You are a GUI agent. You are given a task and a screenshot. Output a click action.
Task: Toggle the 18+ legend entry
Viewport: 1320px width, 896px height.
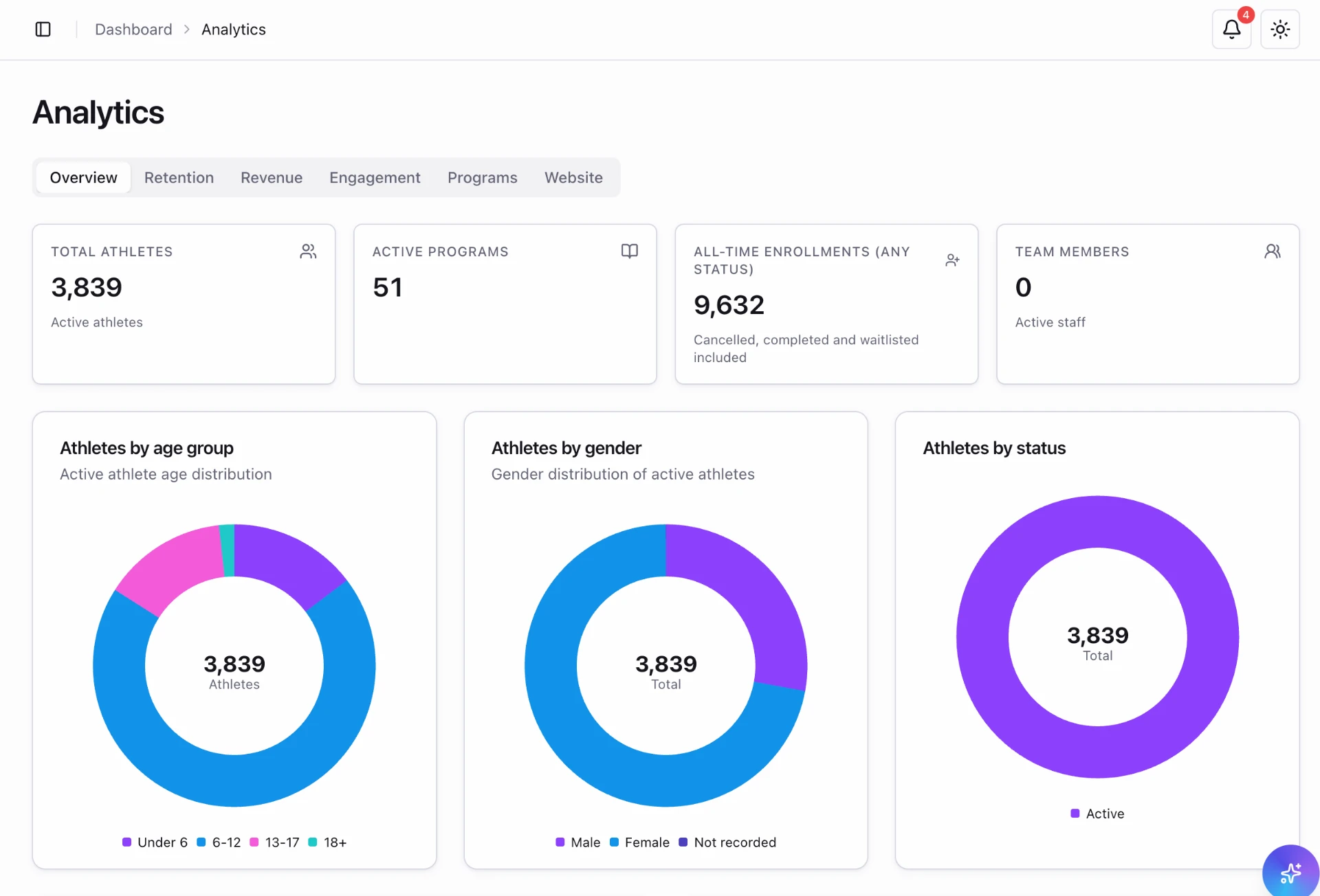pos(327,842)
